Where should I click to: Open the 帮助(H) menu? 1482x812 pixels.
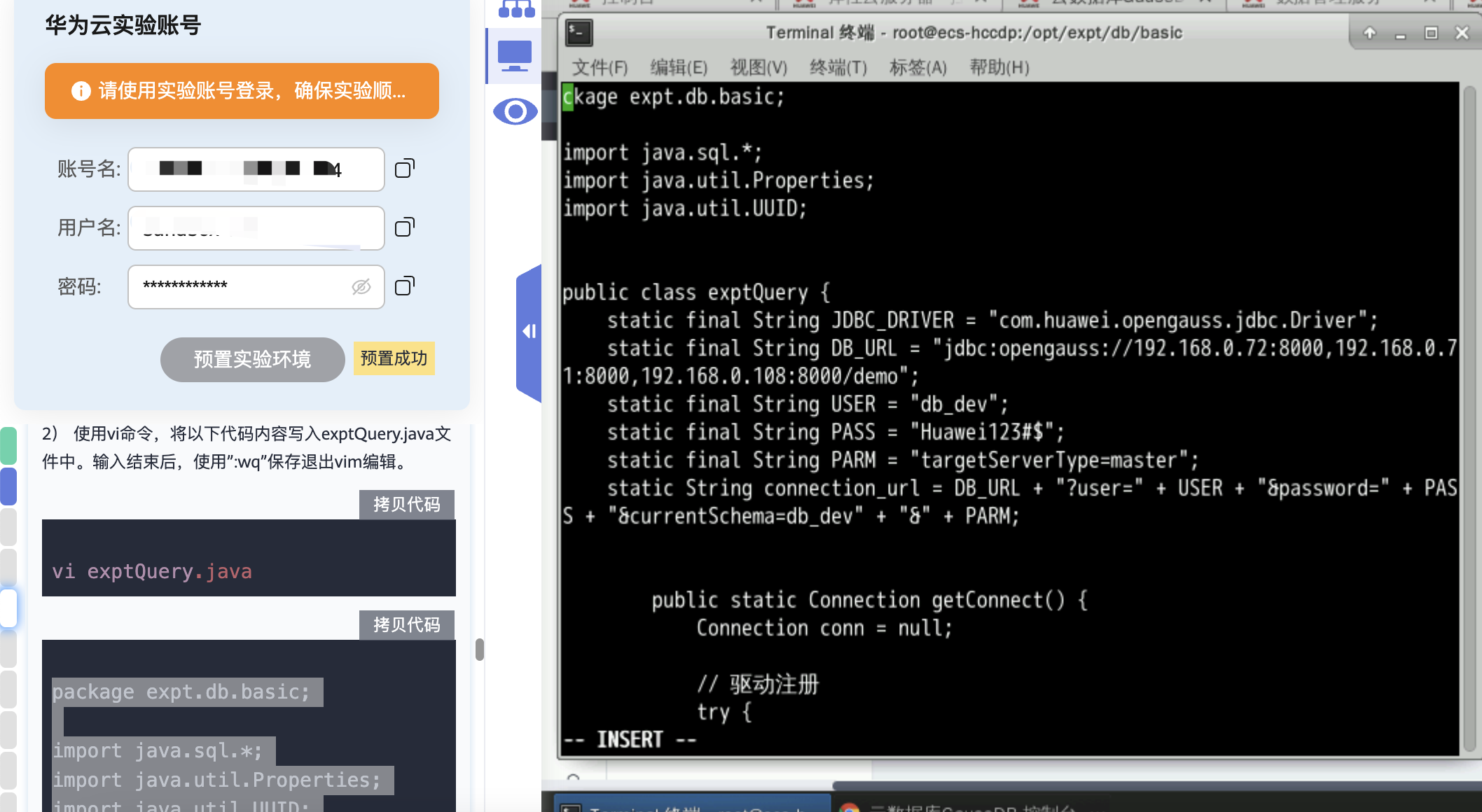pyautogui.click(x=999, y=68)
